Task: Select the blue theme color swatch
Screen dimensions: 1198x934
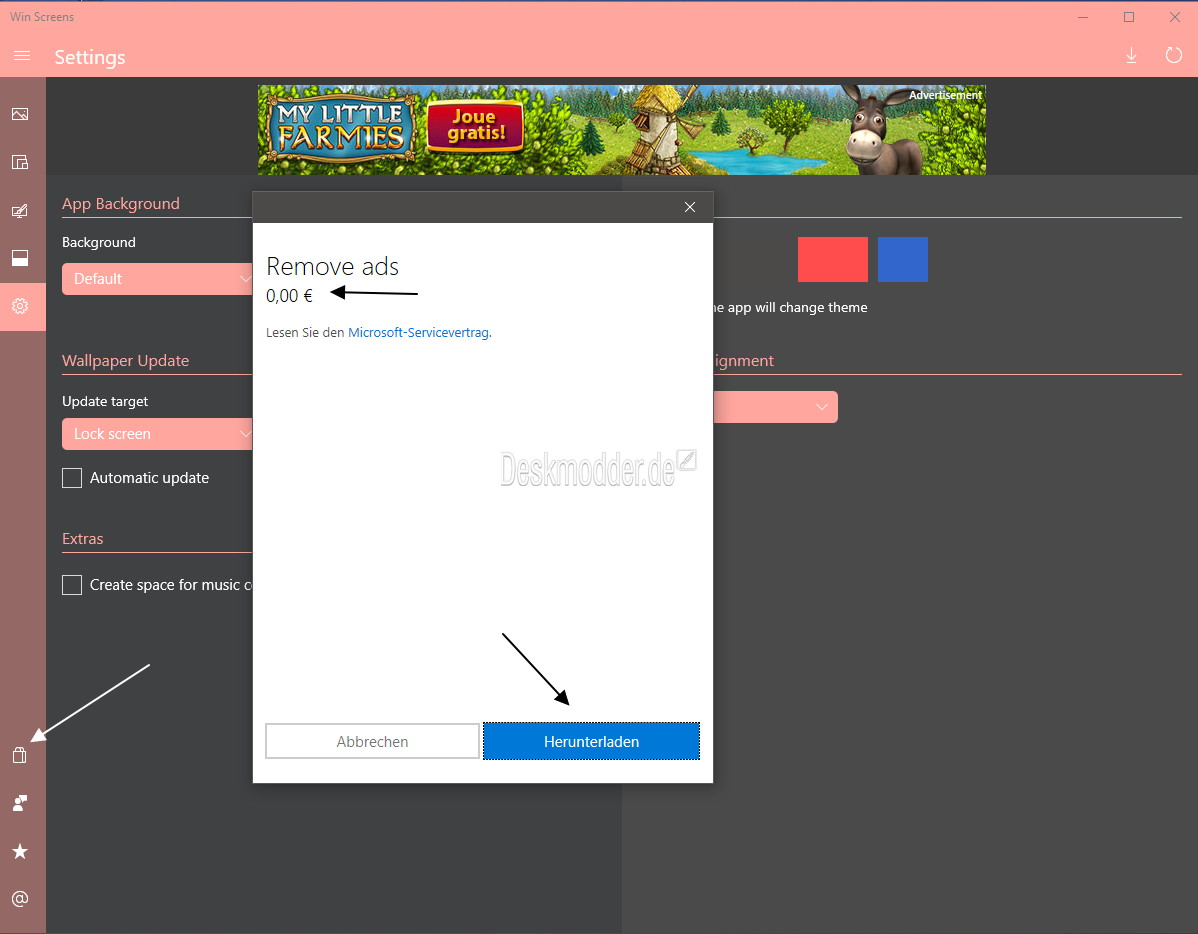Action: tap(902, 260)
